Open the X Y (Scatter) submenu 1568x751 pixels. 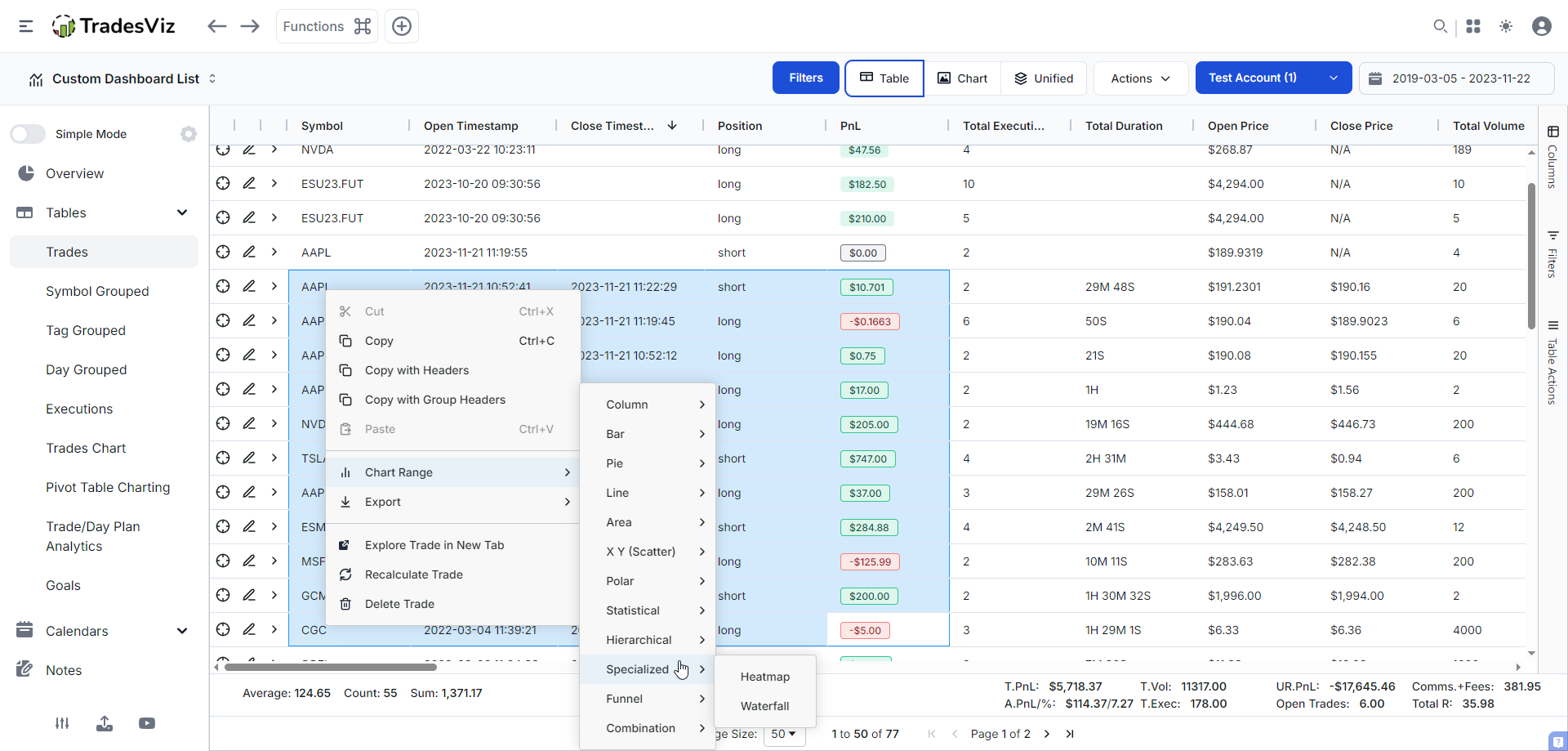point(648,552)
